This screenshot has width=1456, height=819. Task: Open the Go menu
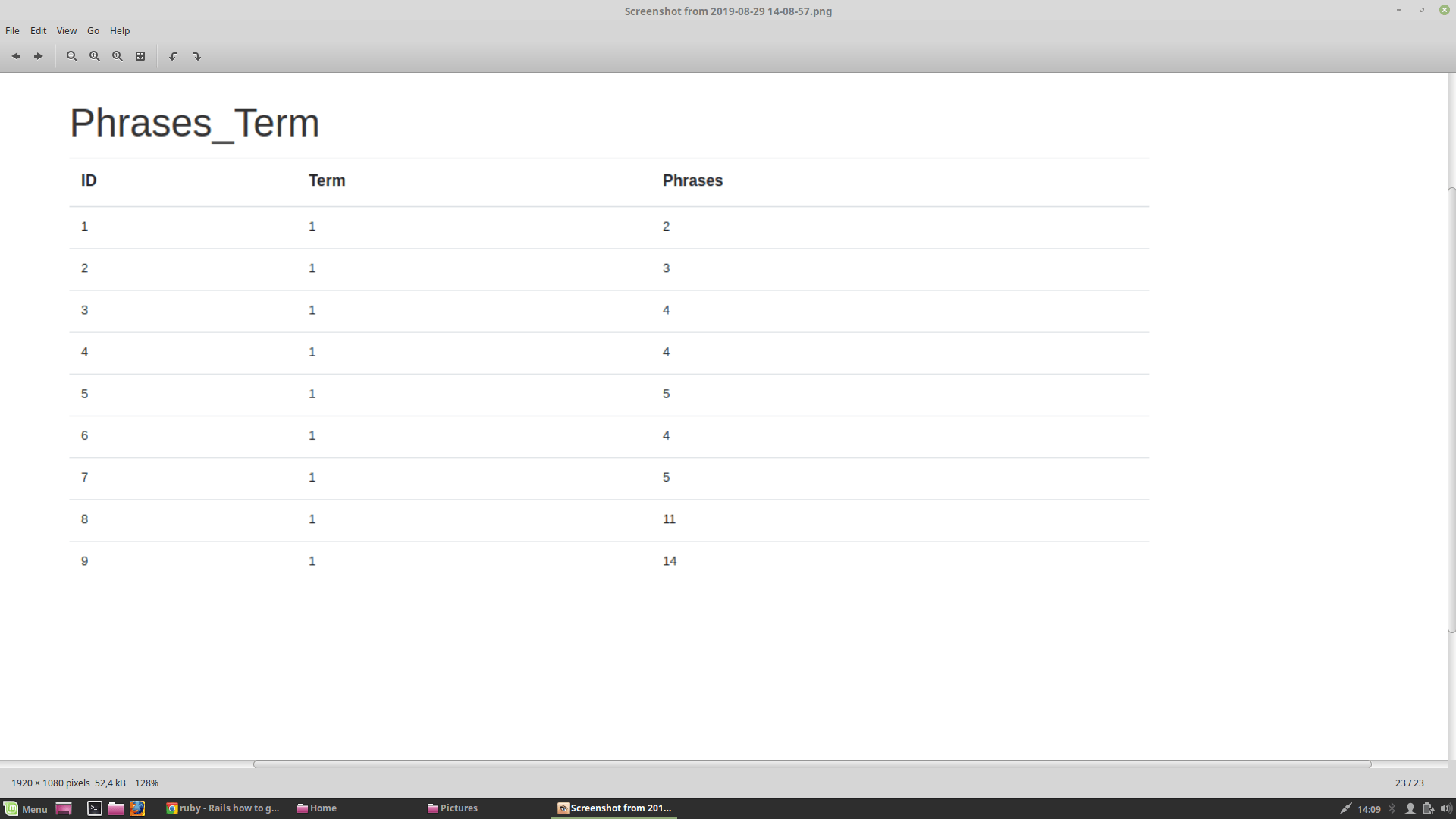coord(93,31)
